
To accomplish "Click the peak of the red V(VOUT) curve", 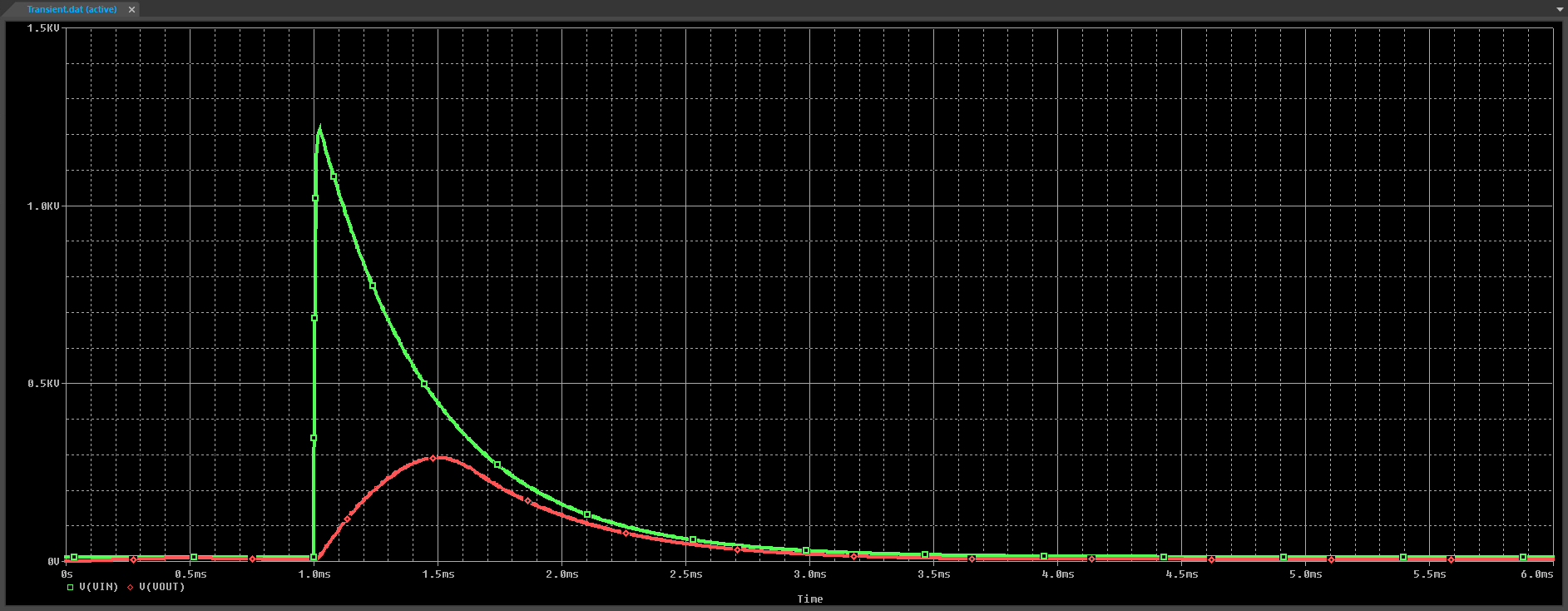I will 435,457.
